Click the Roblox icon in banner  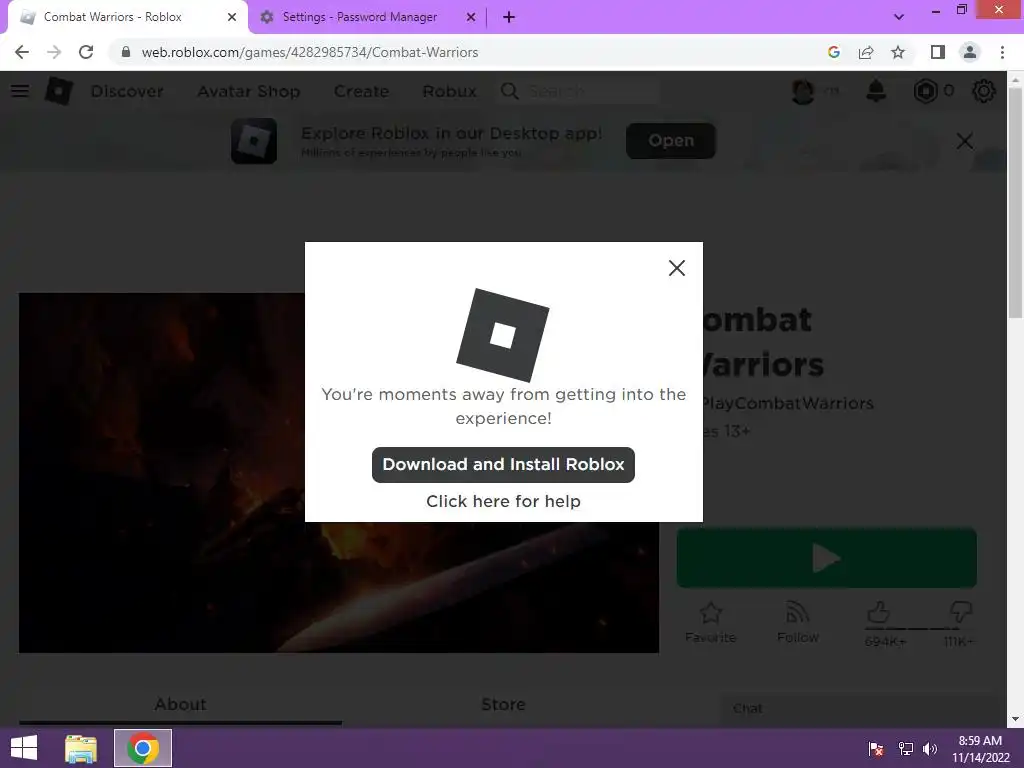pyautogui.click(x=254, y=140)
